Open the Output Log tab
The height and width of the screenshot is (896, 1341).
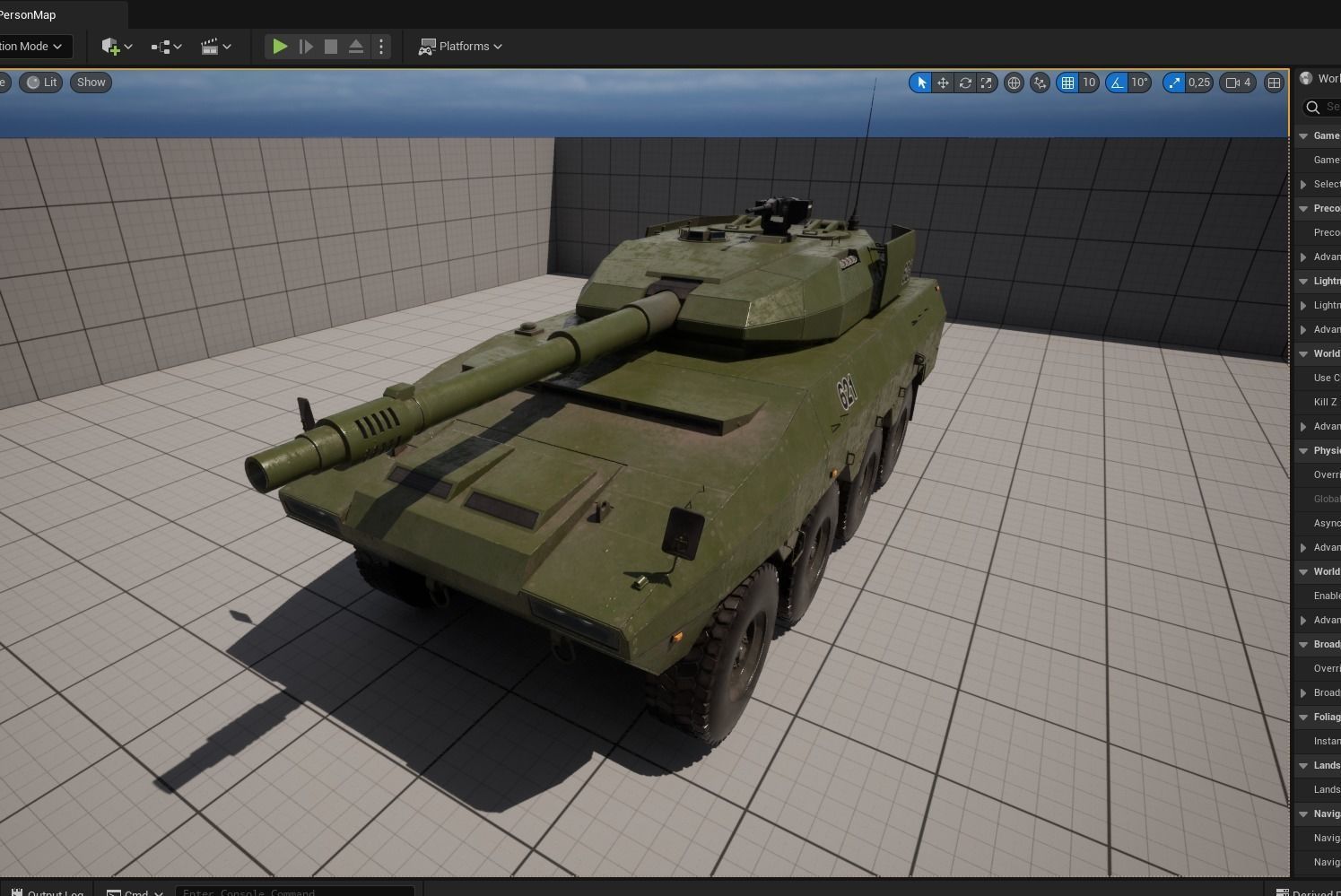[x=48, y=891]
